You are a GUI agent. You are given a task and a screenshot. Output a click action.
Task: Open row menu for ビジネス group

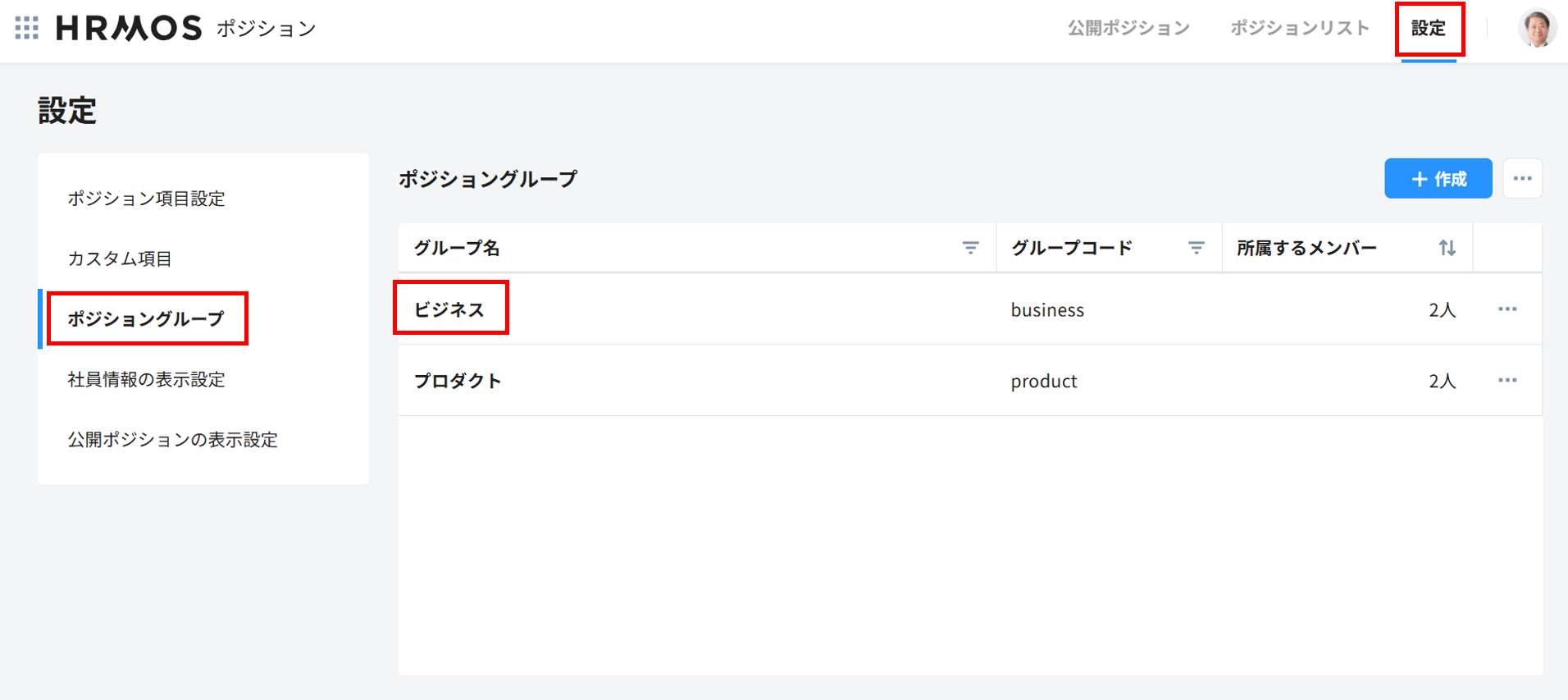(1506, 309)
